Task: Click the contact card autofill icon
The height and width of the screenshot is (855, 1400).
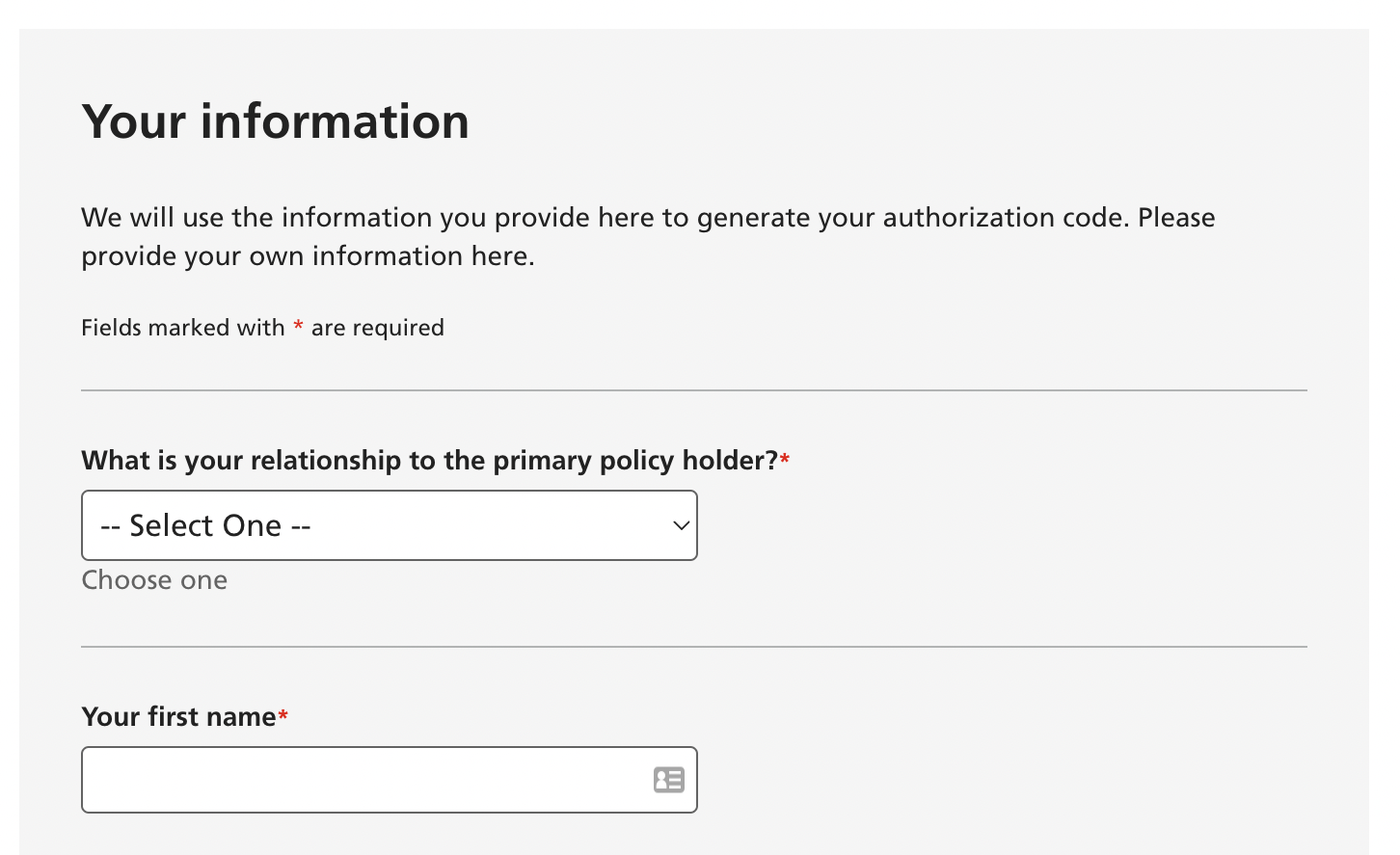Action: click(x=668, y=780)
